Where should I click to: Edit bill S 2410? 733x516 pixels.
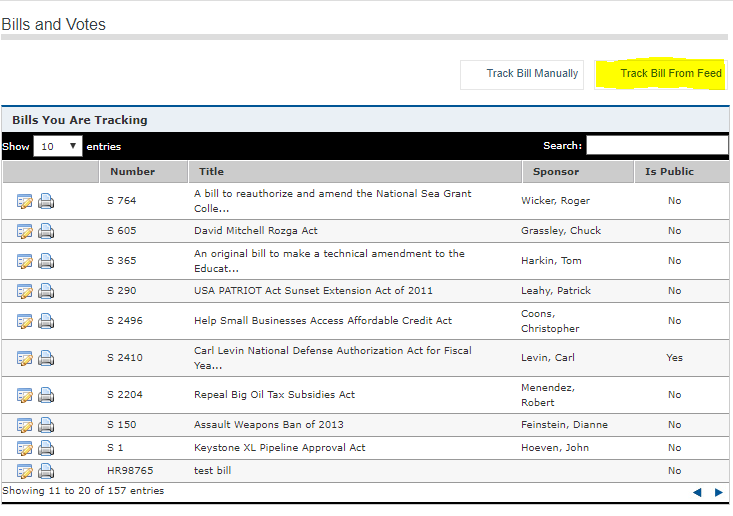(25, 358)
